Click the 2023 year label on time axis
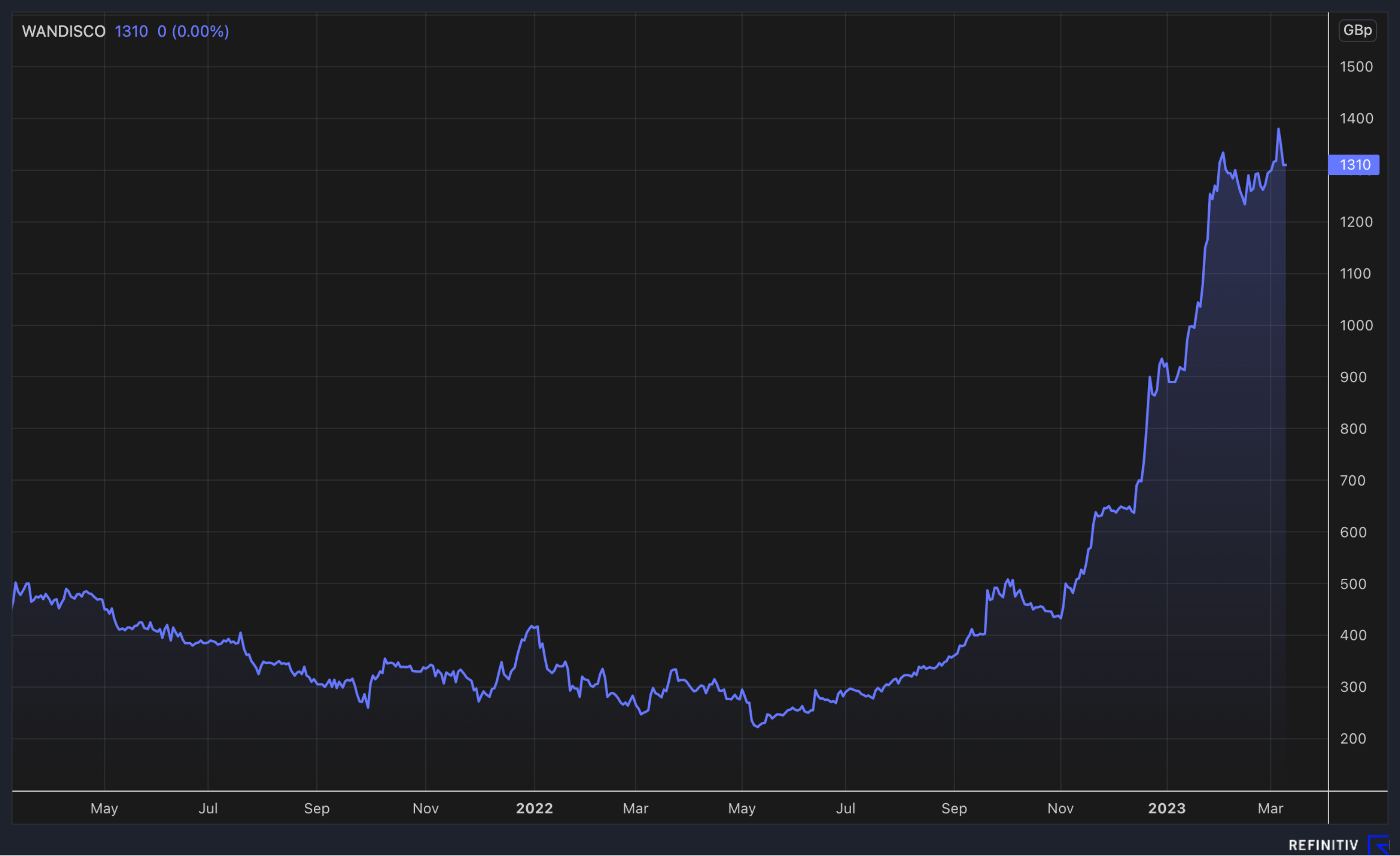Image resolution: width=1400 pixels, height=856 pixels. tap(1166, 808)
